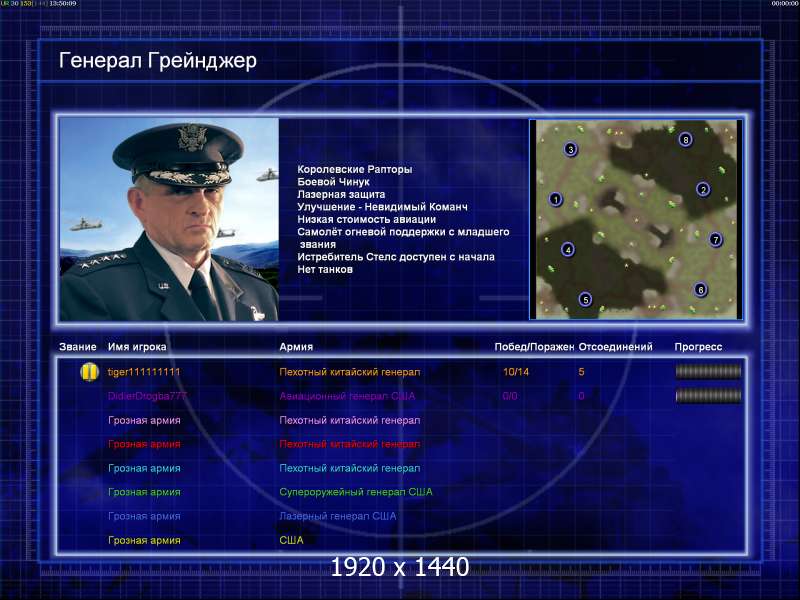This screenshot has height=600, width=800.
Task: Click the Истребитель Стелс доступен с начала line
Action: tap(396, 257)
